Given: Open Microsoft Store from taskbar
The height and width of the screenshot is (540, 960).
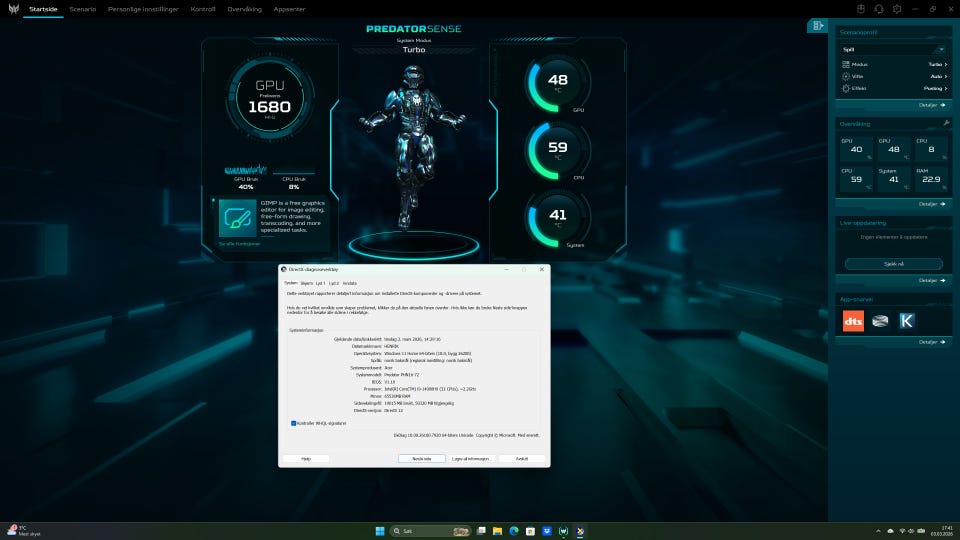Looking at the screenshot, I should pos(530,531).
